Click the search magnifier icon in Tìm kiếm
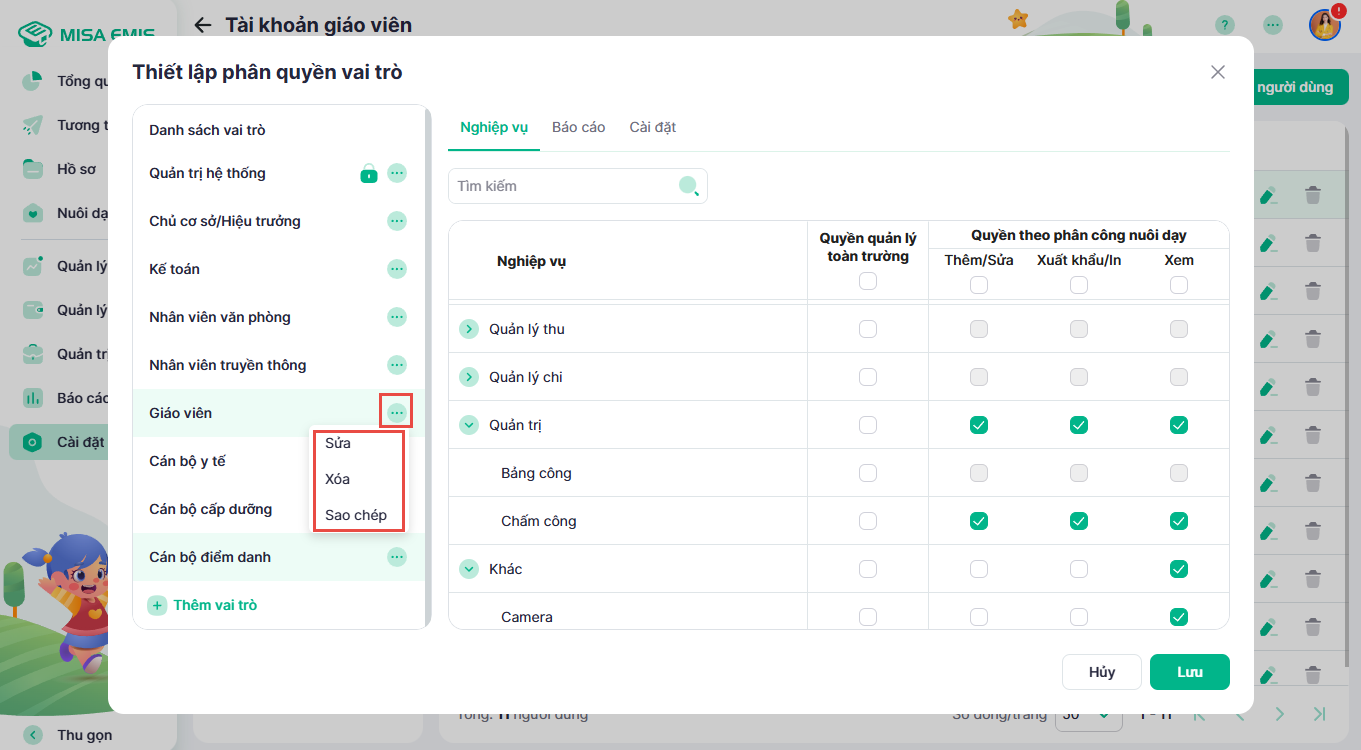Screen dimensions: 1361x750 688,186
